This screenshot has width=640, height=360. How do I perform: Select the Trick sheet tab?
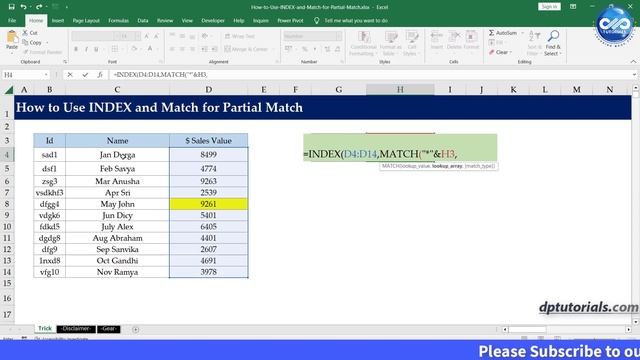45,329
